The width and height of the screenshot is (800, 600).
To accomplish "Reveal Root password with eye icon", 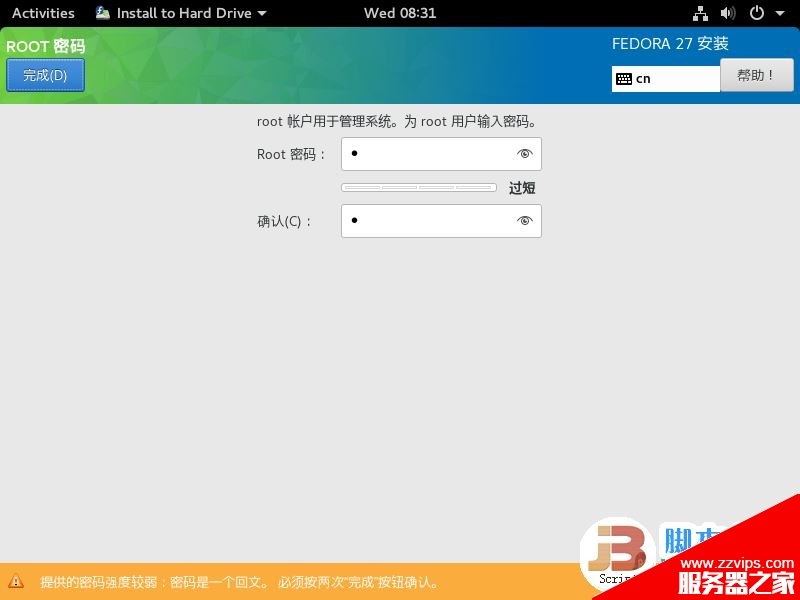I will (x=524, y=154).
